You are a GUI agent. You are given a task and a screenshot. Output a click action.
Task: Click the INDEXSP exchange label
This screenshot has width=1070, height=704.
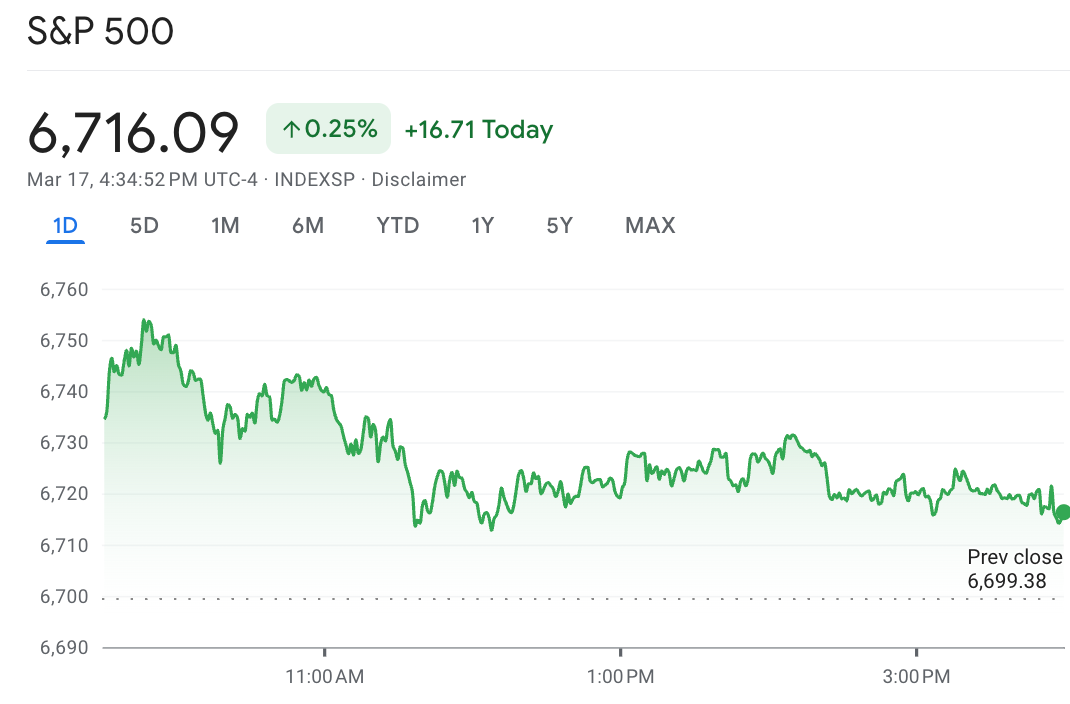point(313,179)
